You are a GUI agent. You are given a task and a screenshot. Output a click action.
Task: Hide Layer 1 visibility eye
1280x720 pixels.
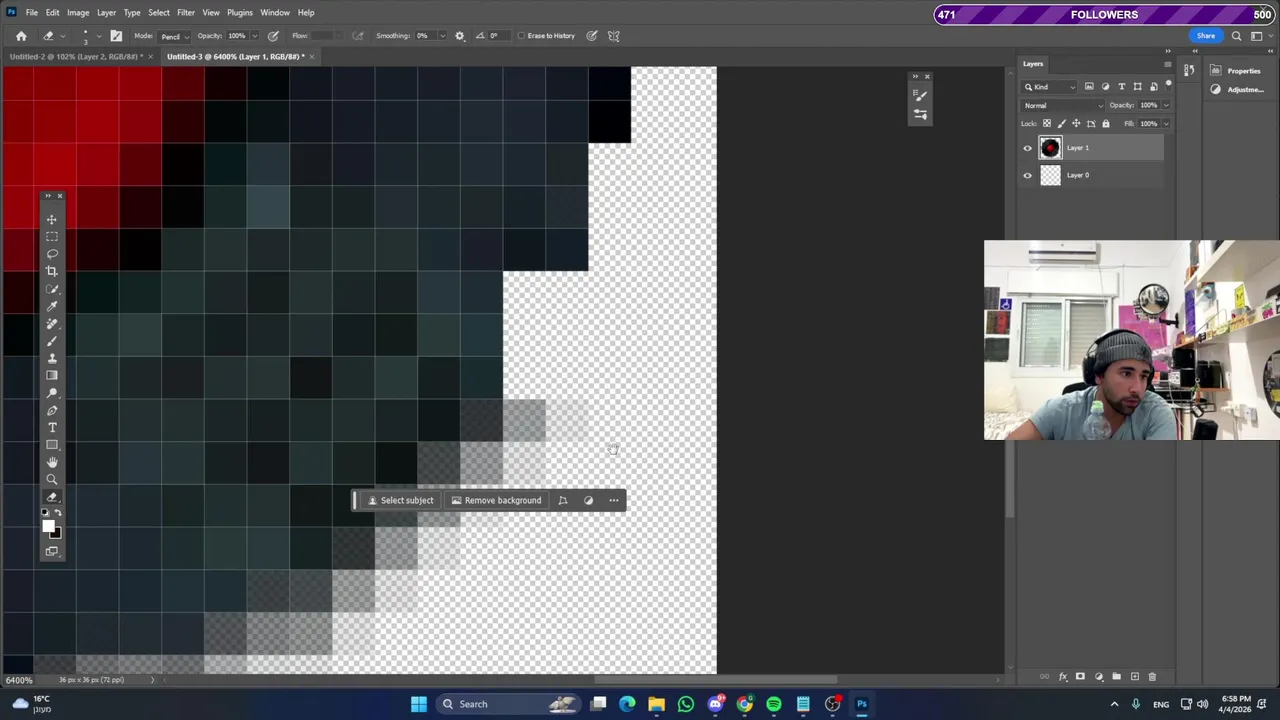pyautogui.click(x=1027, y=148)
